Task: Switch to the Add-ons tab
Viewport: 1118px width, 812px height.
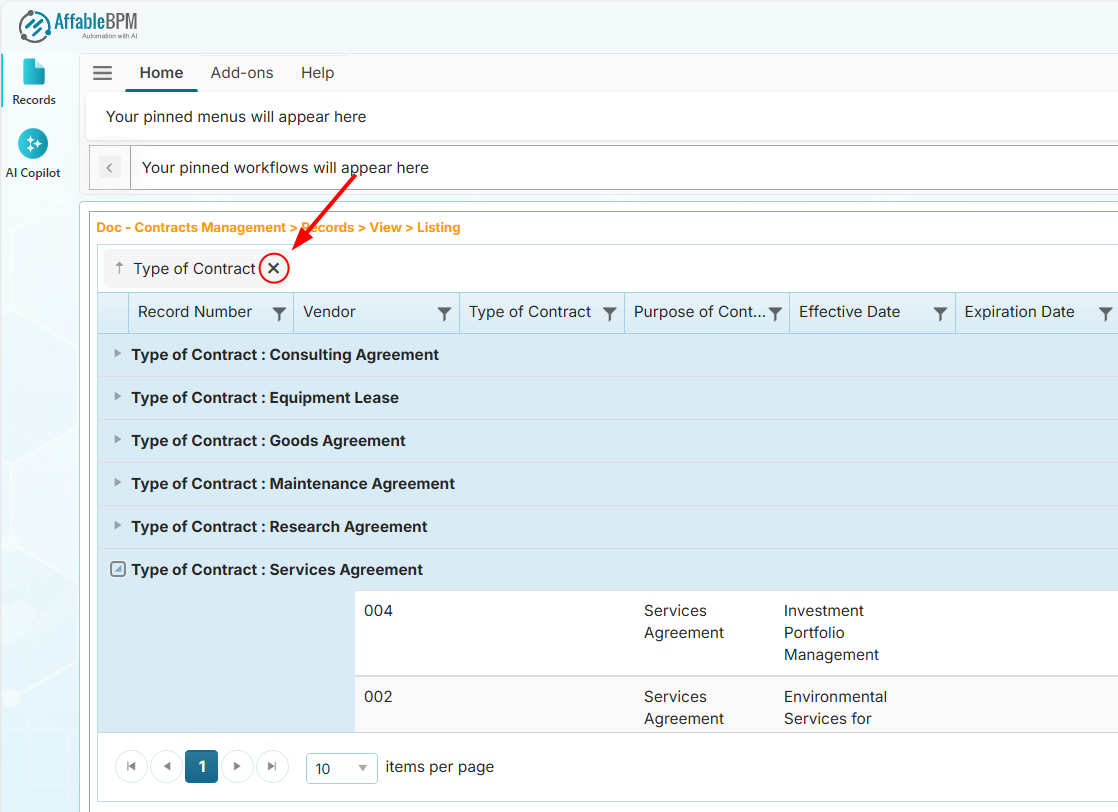Action: coord(242,72)
